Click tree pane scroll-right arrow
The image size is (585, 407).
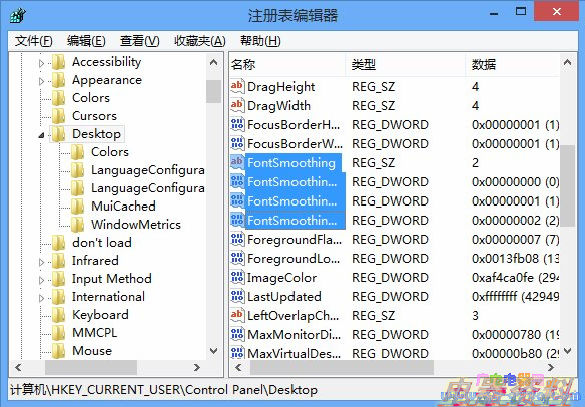coord(197,368)
